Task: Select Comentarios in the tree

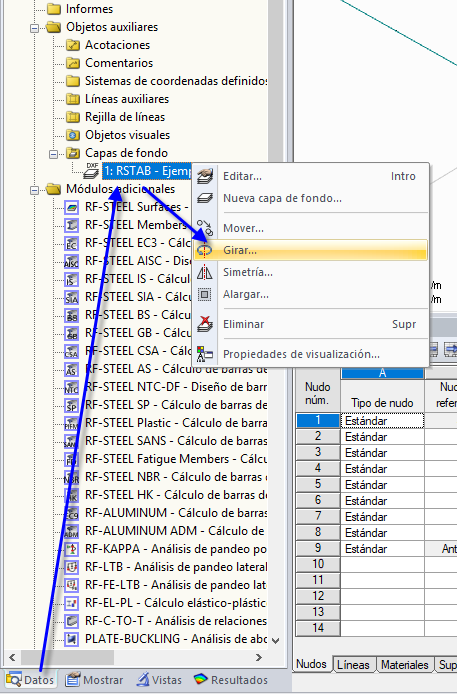Action: click(119, 63)
